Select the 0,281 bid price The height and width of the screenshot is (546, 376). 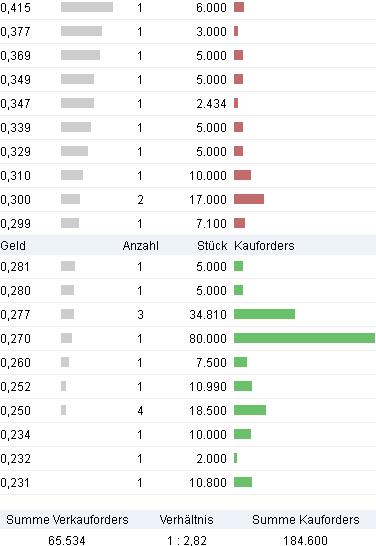15,267
